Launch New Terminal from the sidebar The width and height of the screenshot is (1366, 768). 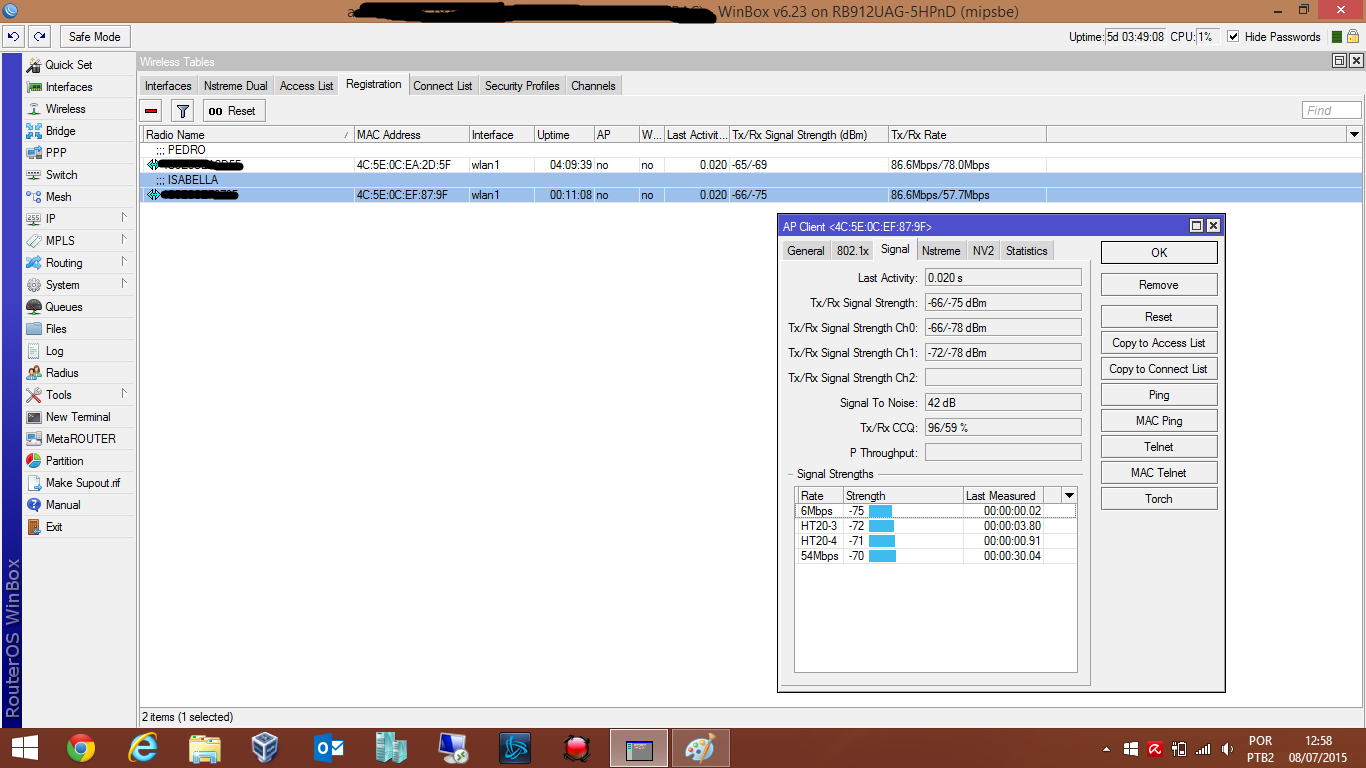coord(78,417)
